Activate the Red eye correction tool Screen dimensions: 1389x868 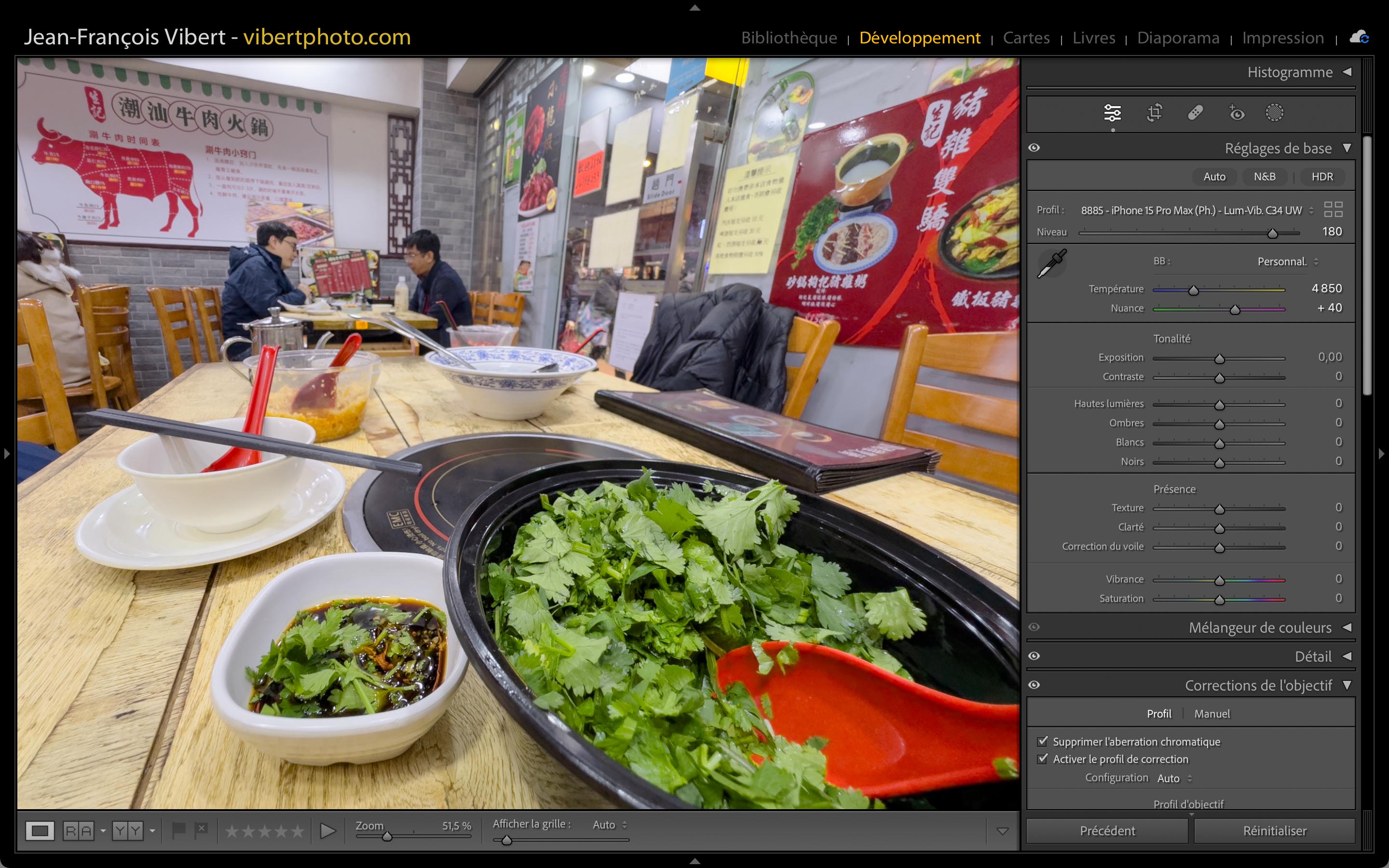click(x=1236, y=112)
